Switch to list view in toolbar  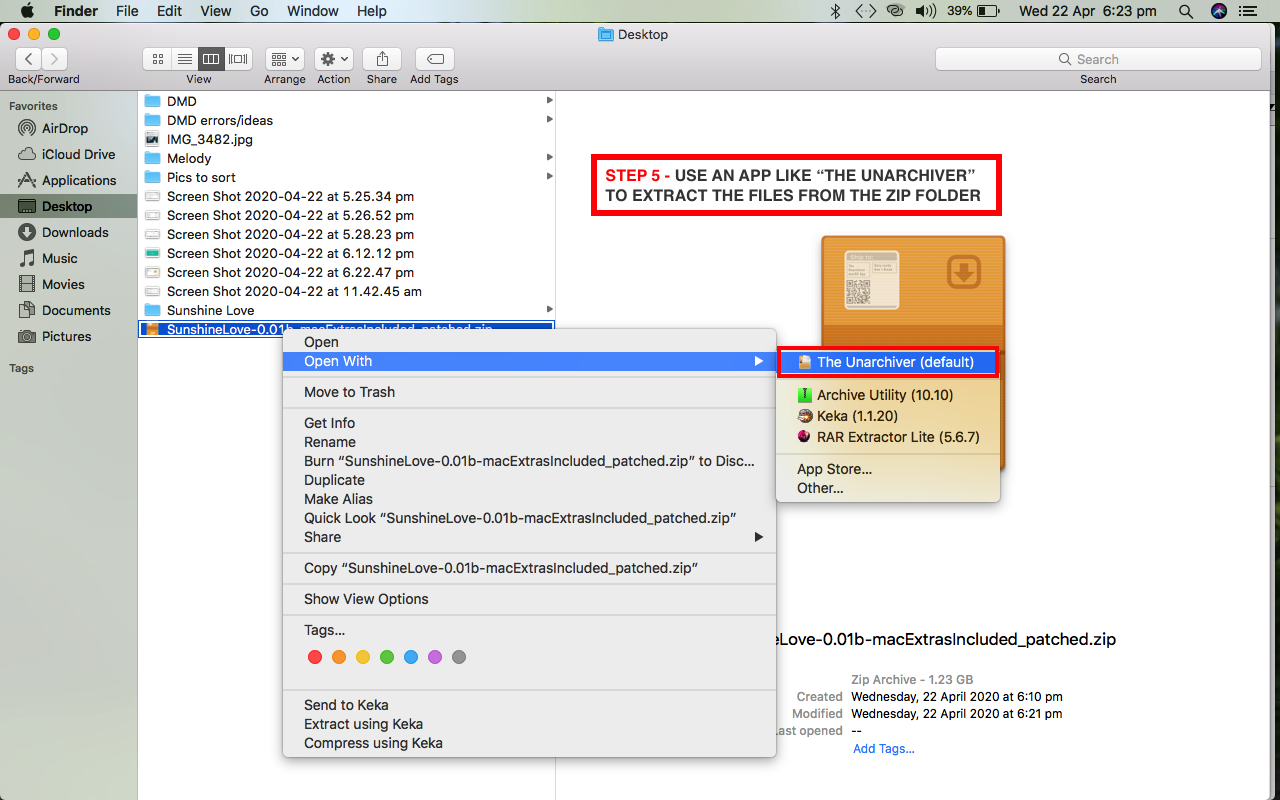tap(184, 59)
